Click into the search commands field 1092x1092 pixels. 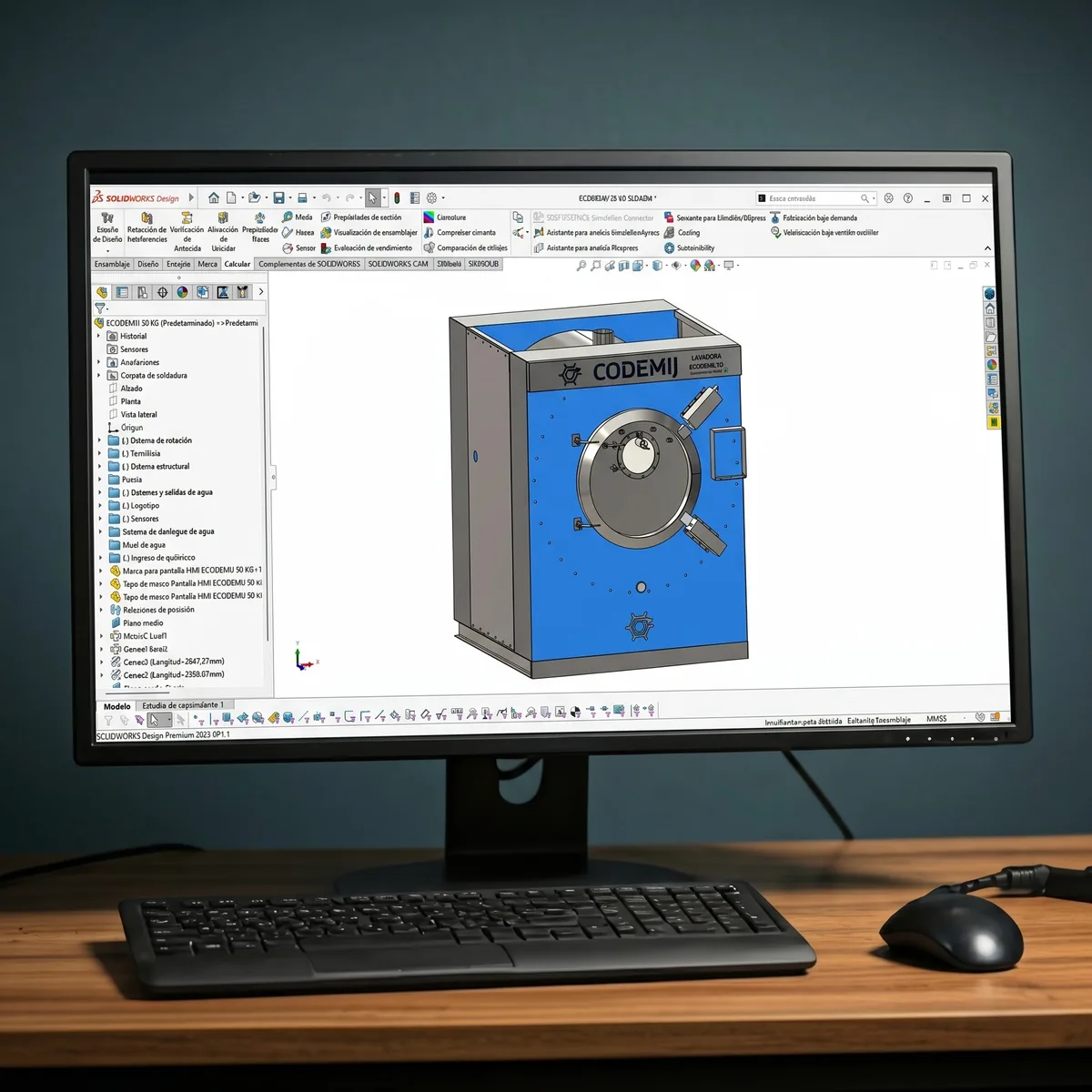click(x=814, y=198)
